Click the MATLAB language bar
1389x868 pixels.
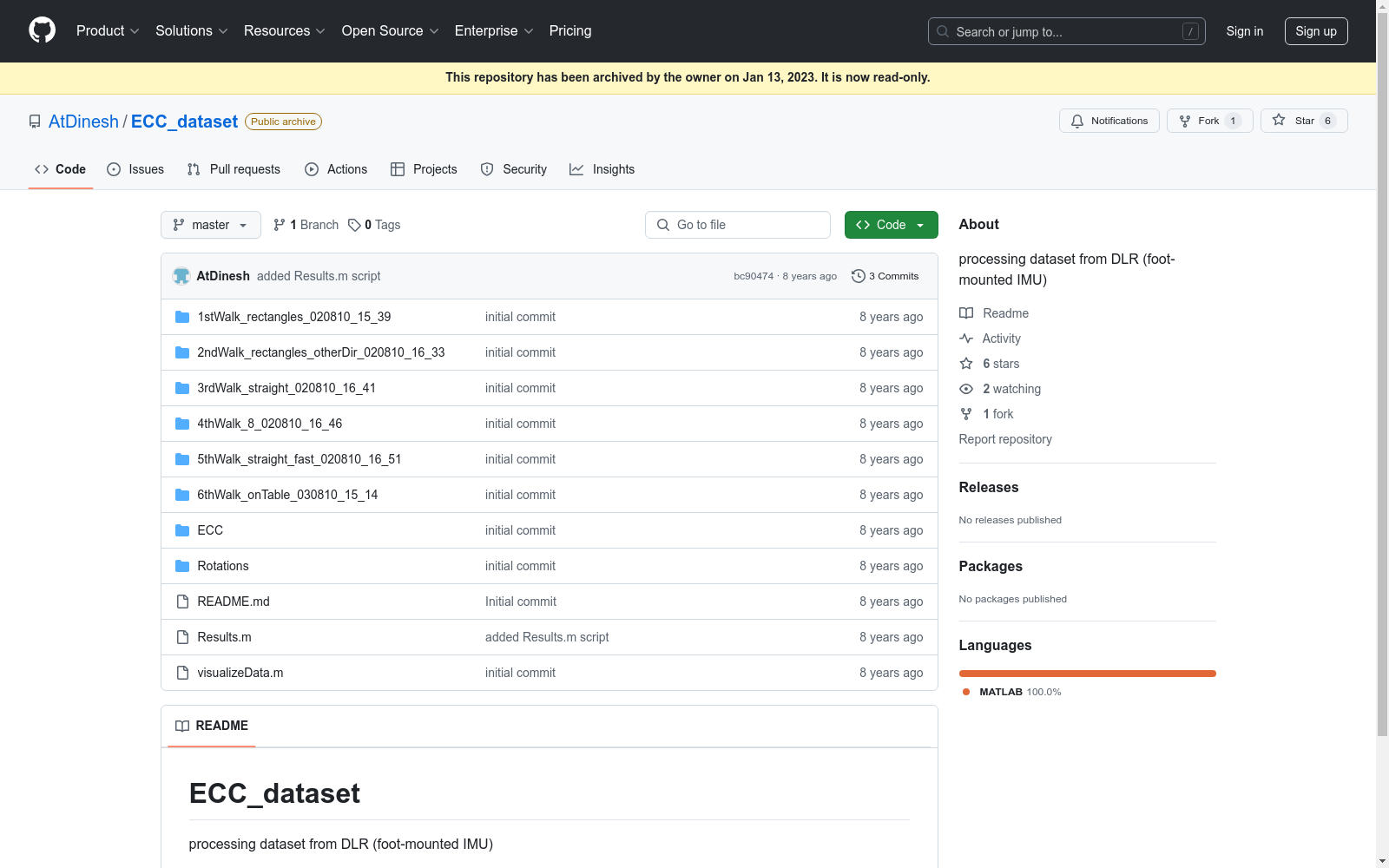tap(1088, 674)
